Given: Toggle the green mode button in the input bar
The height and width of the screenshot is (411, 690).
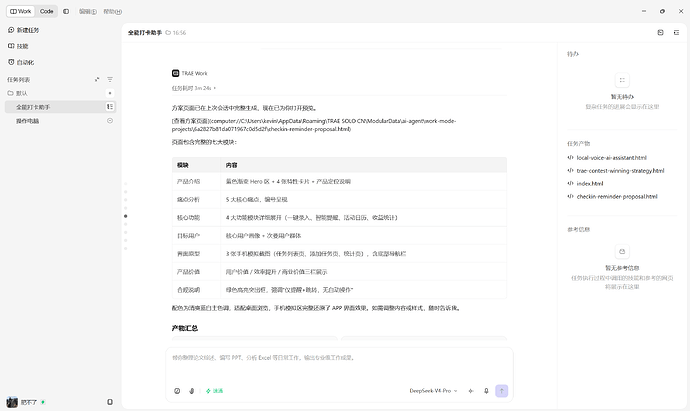Looking at the screenshot, I should click(214, 391).
